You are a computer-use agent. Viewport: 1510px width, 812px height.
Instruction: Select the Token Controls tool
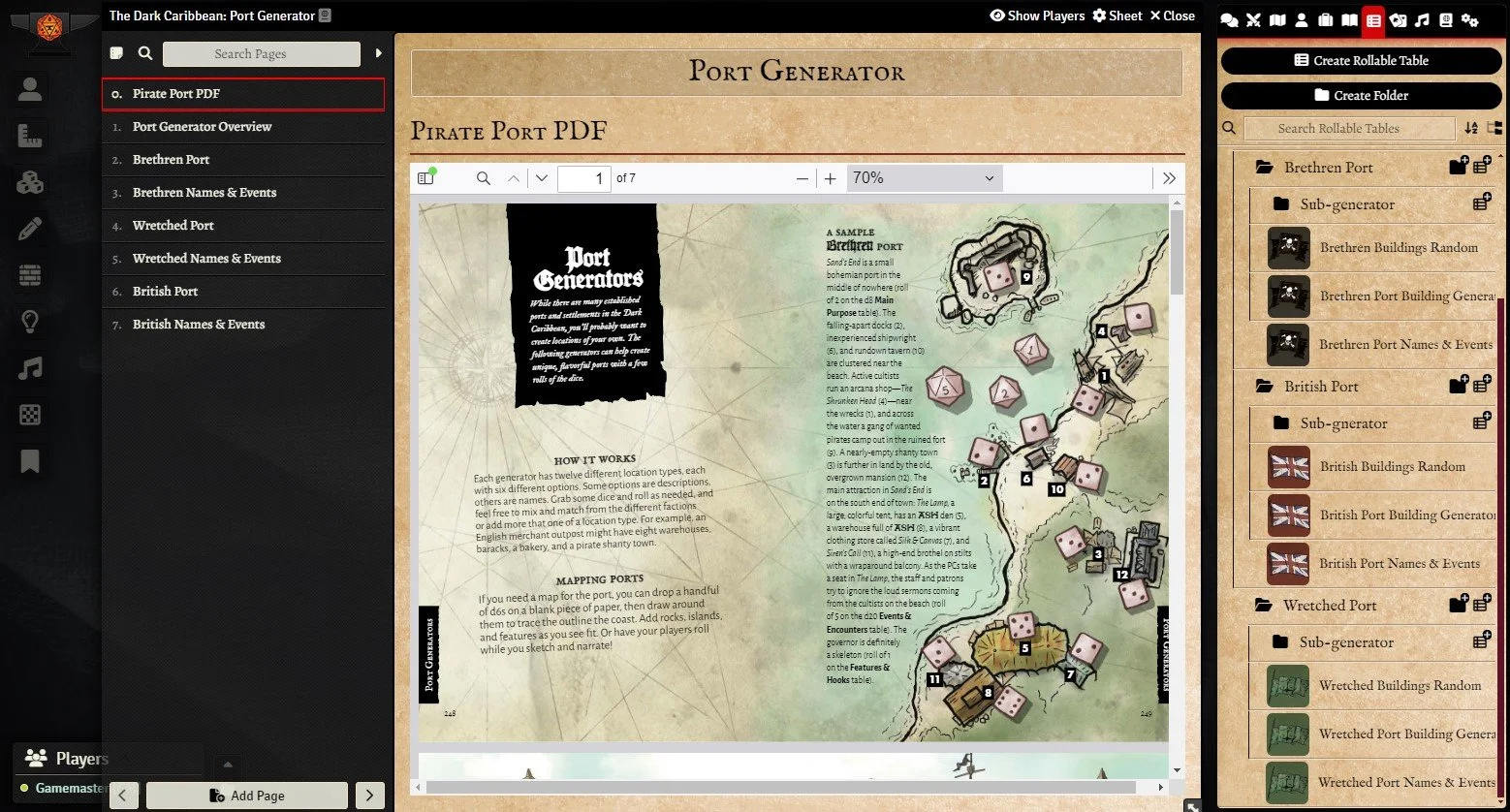coord(30,90)
